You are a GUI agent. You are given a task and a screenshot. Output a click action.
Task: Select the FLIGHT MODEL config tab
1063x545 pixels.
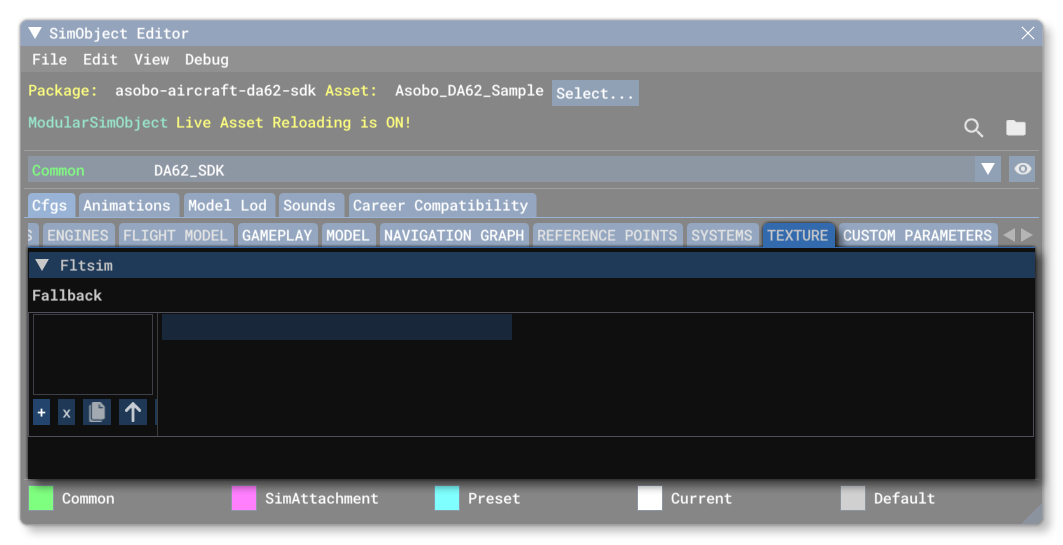(x=176, y=235)
